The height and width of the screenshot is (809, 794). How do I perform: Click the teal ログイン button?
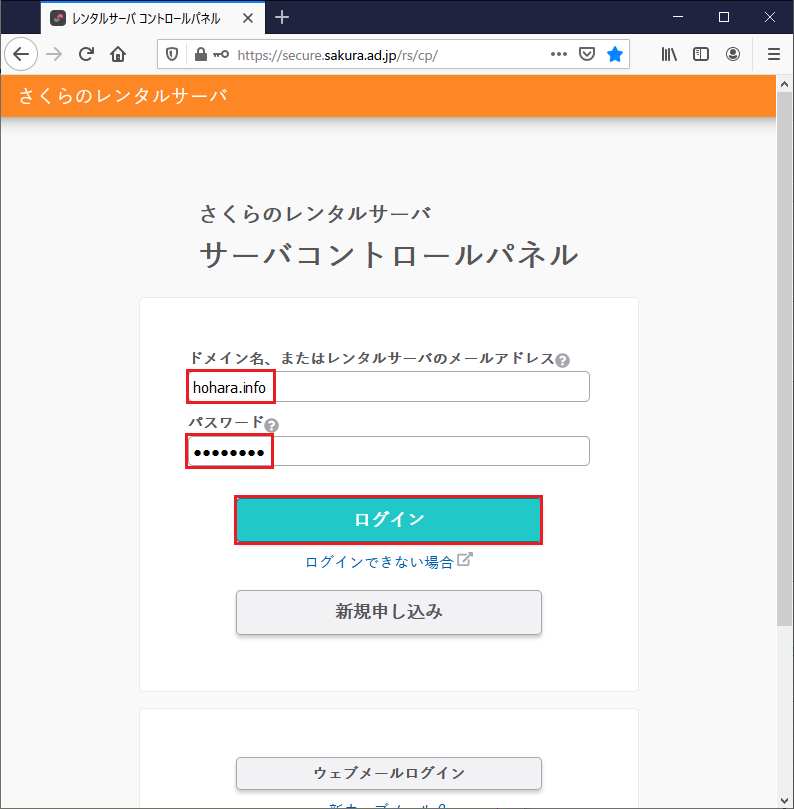coord(388,519)
